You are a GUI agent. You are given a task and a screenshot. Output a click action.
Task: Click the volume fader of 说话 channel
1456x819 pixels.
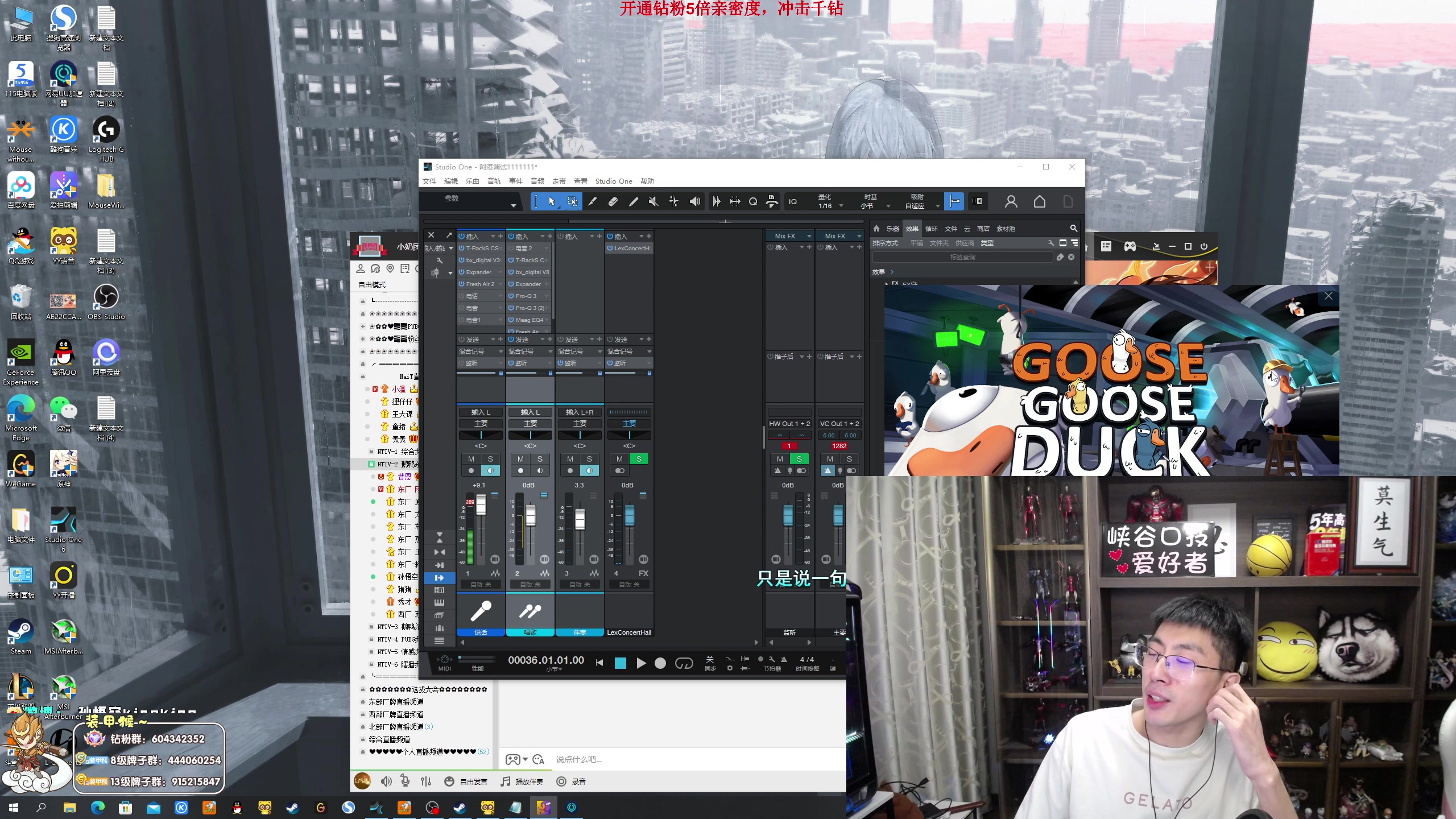[x=481, y=506]
